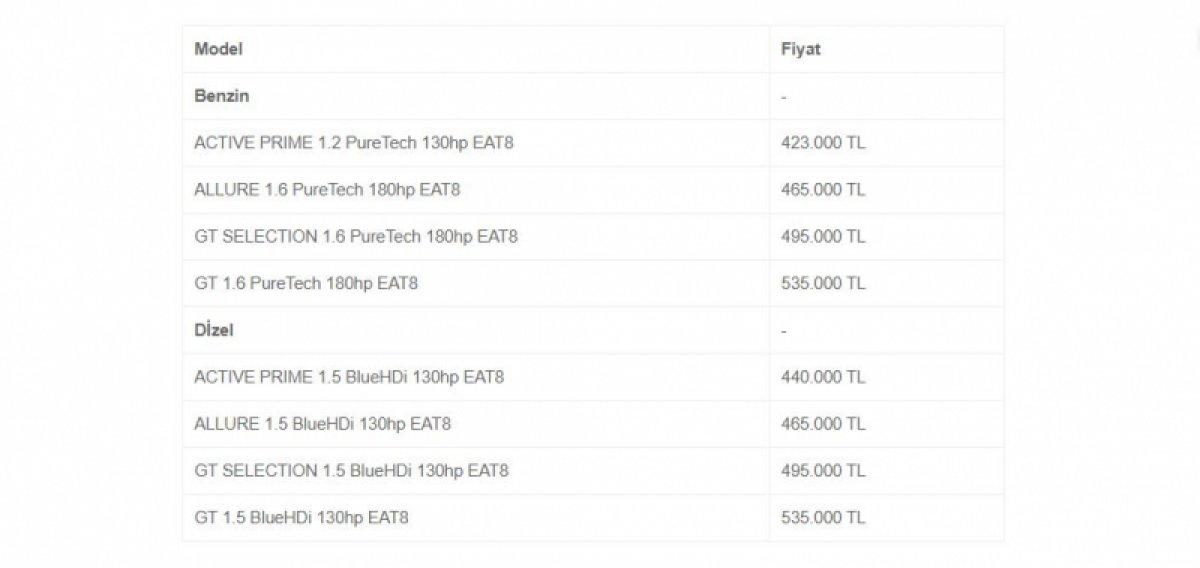Select price of GT SELECTION 1.5 BlueHDi
1200x568 pixels.
pos(823,471)
